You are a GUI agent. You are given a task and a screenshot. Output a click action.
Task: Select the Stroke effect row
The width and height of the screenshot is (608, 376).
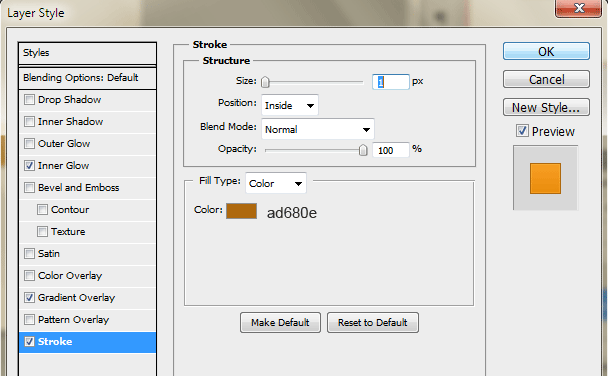(x=88, y=342)
